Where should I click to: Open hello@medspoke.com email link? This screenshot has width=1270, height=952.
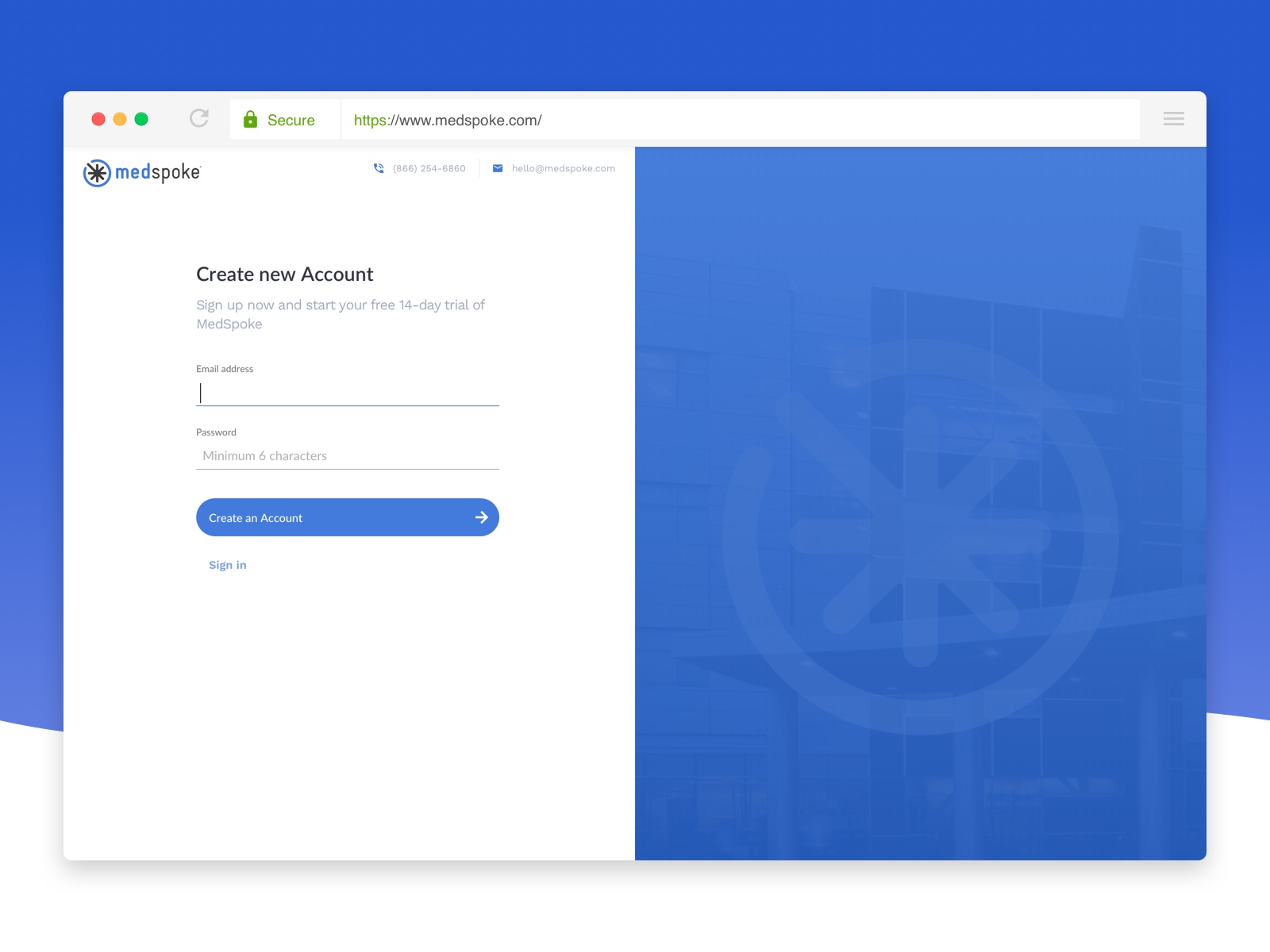pos(564,168)
